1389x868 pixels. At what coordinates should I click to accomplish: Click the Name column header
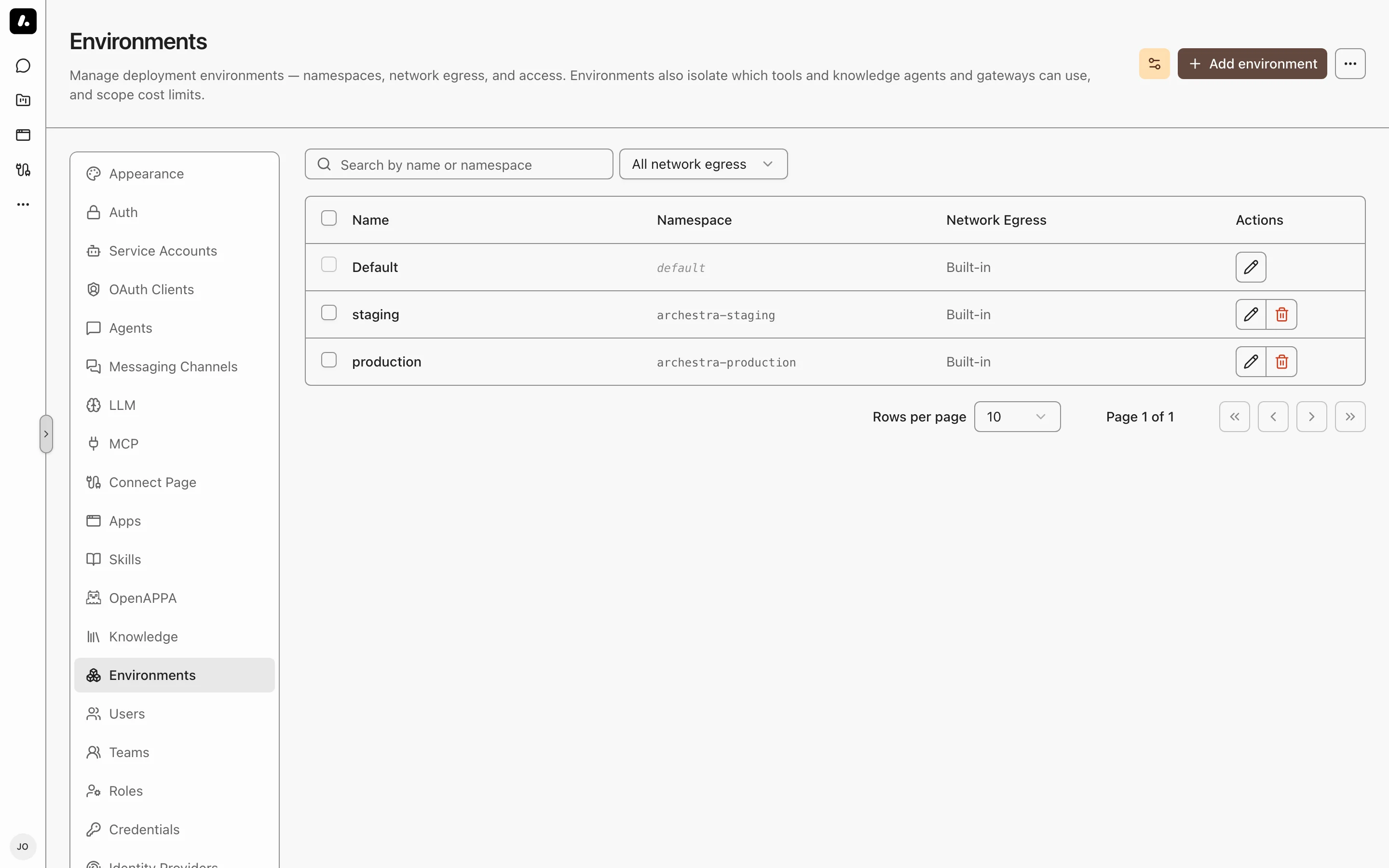point(370,220)
